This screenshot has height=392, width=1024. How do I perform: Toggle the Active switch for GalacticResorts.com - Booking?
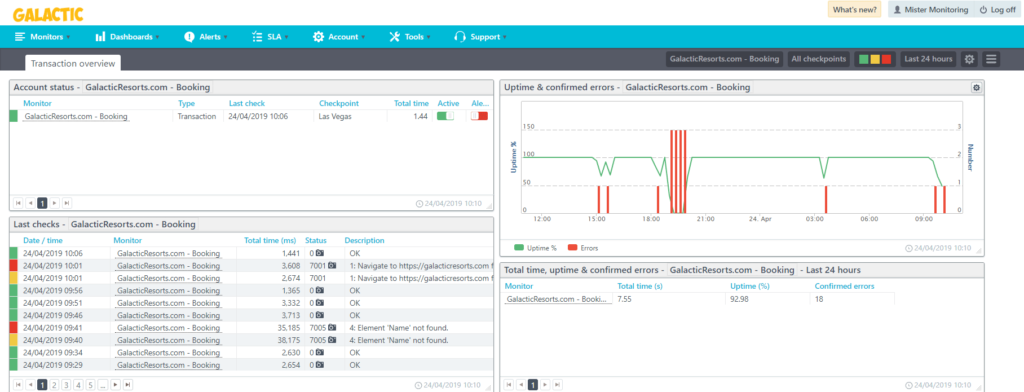(445, 116)
